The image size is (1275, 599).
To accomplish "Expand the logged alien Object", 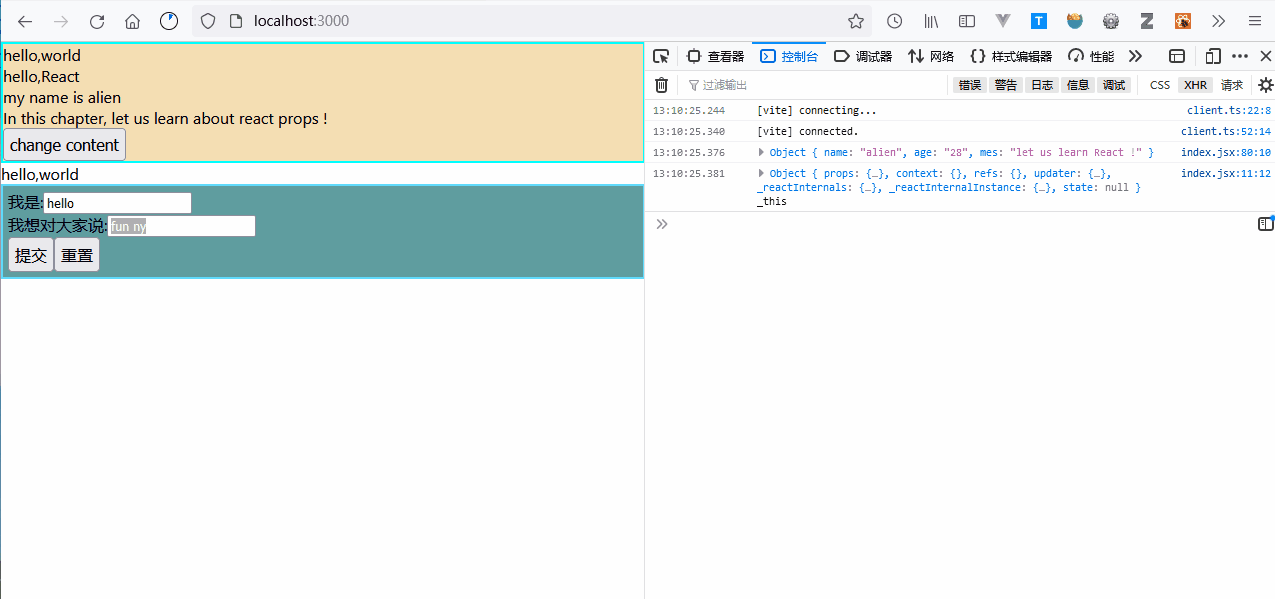I will [x=762, y=152].
